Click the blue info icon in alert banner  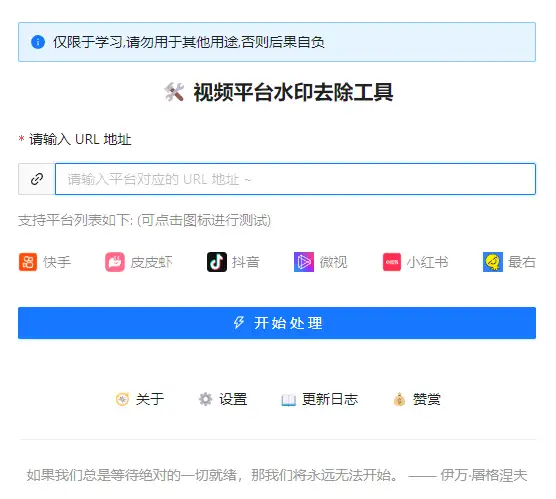click(x=38, y=42)
